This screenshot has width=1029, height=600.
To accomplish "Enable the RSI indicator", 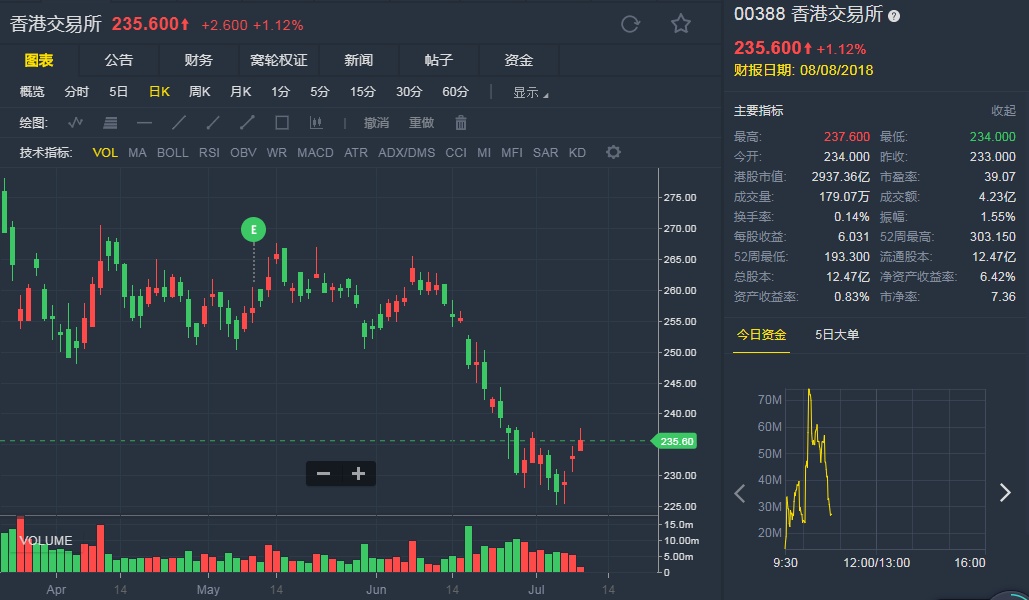I will pyautogui.click(x=209, y=153).
